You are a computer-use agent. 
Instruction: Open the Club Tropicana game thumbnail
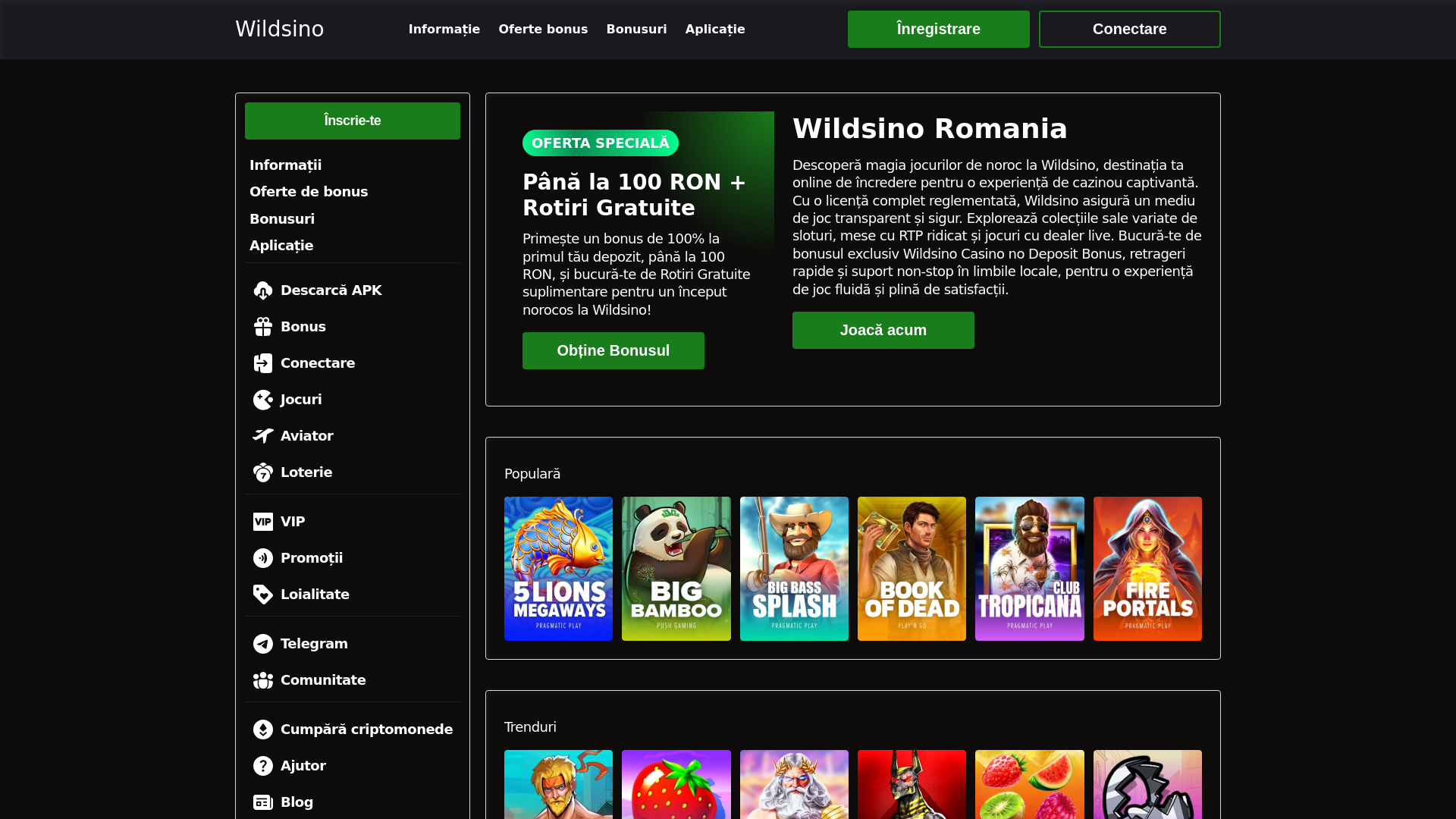(1030, 569)
